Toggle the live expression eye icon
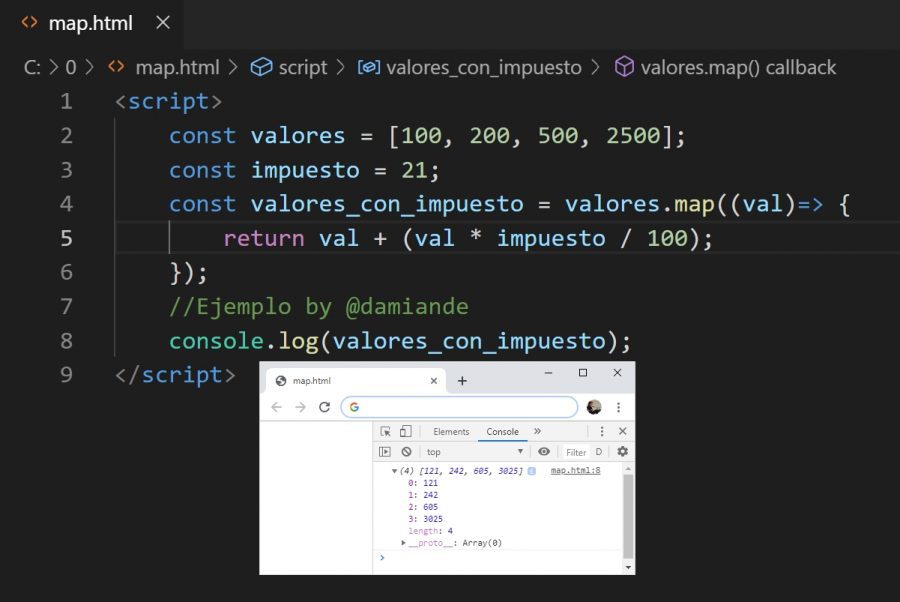 [x=544, y=451]
